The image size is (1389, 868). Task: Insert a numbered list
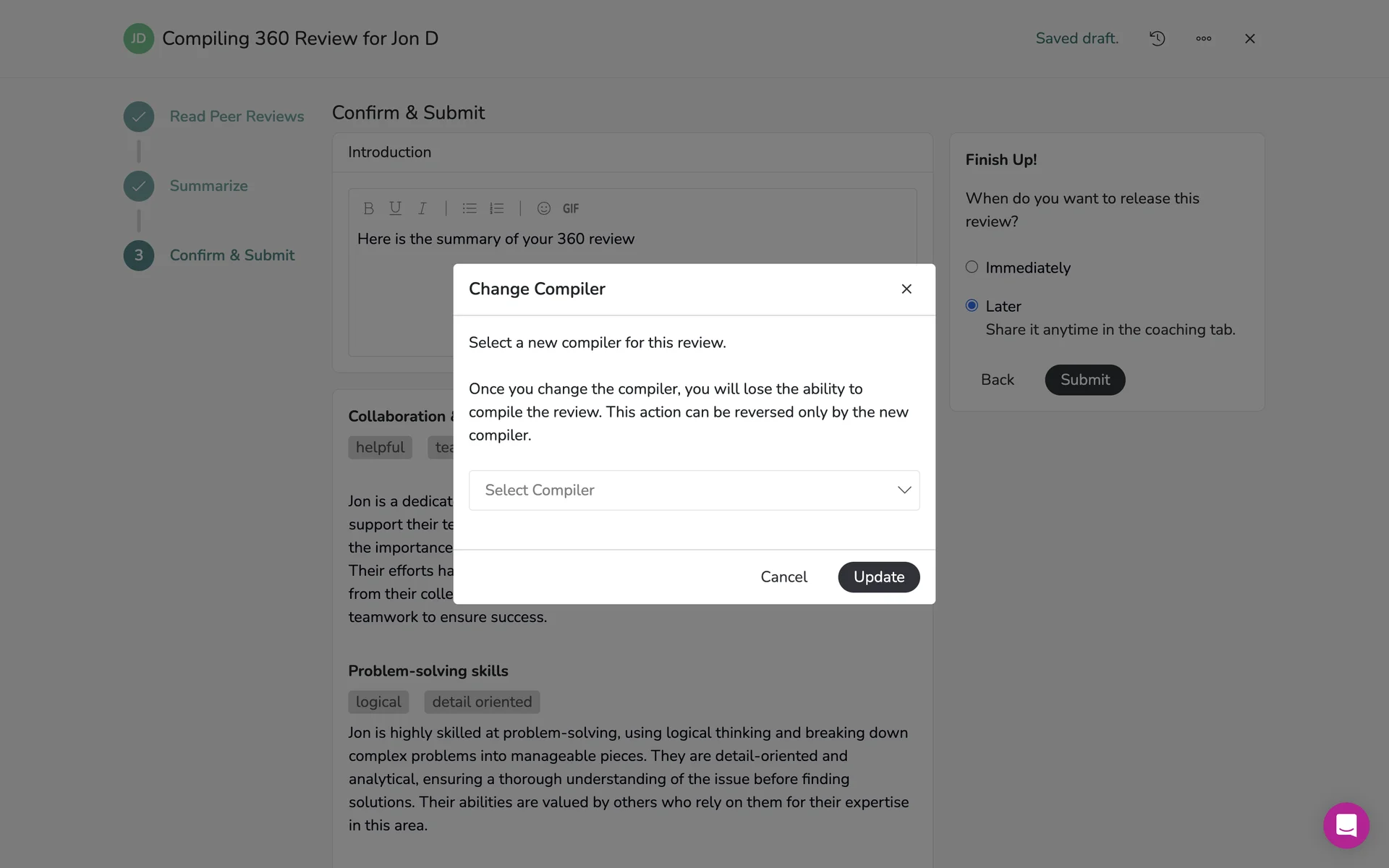pyautogui.click(x=496, y=208)
